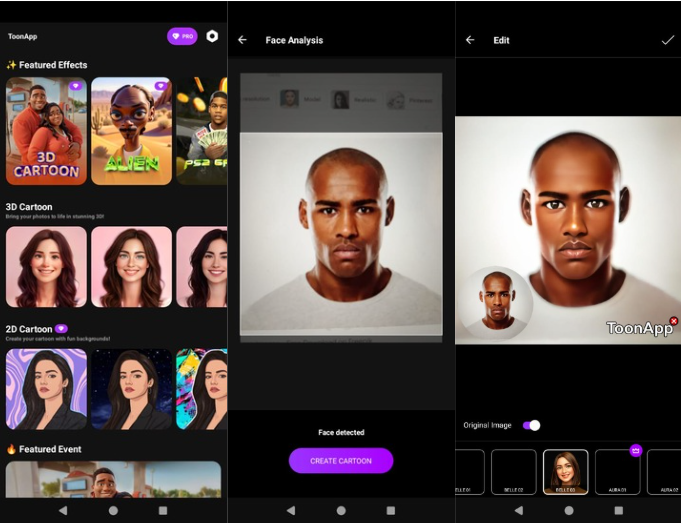The image size is (681, 523).
Task: Tap Android home button on Edit screen
Action: (x=569, y=510)
